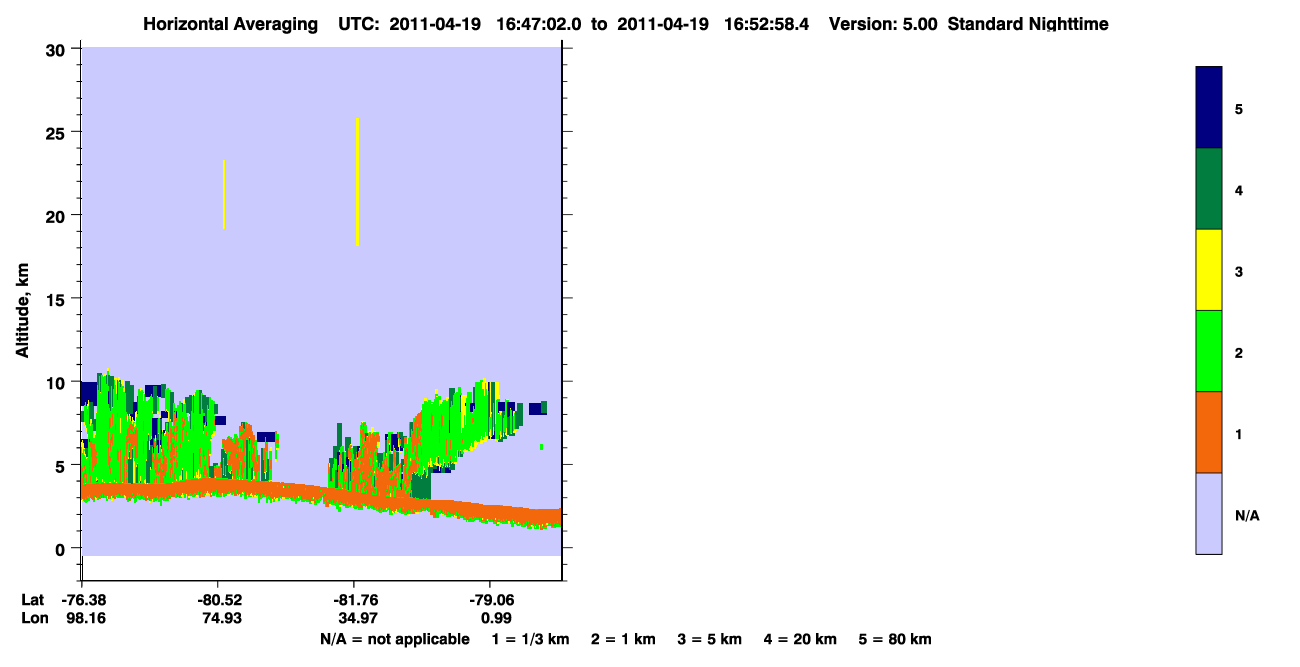Click the orange colorbar segment labeled 1
Image resolution: width=1300 pixels, height=667 pixels.
point(1209,432)
